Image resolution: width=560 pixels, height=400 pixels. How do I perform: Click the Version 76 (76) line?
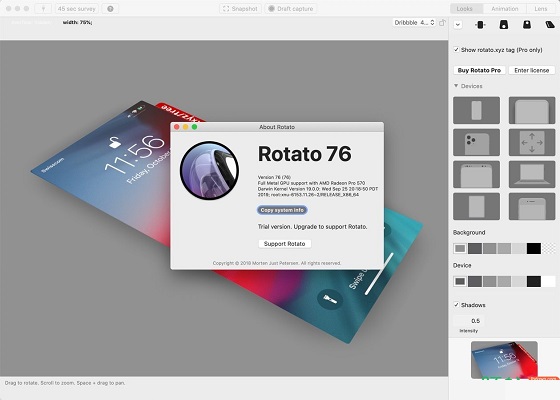[274, 177]
